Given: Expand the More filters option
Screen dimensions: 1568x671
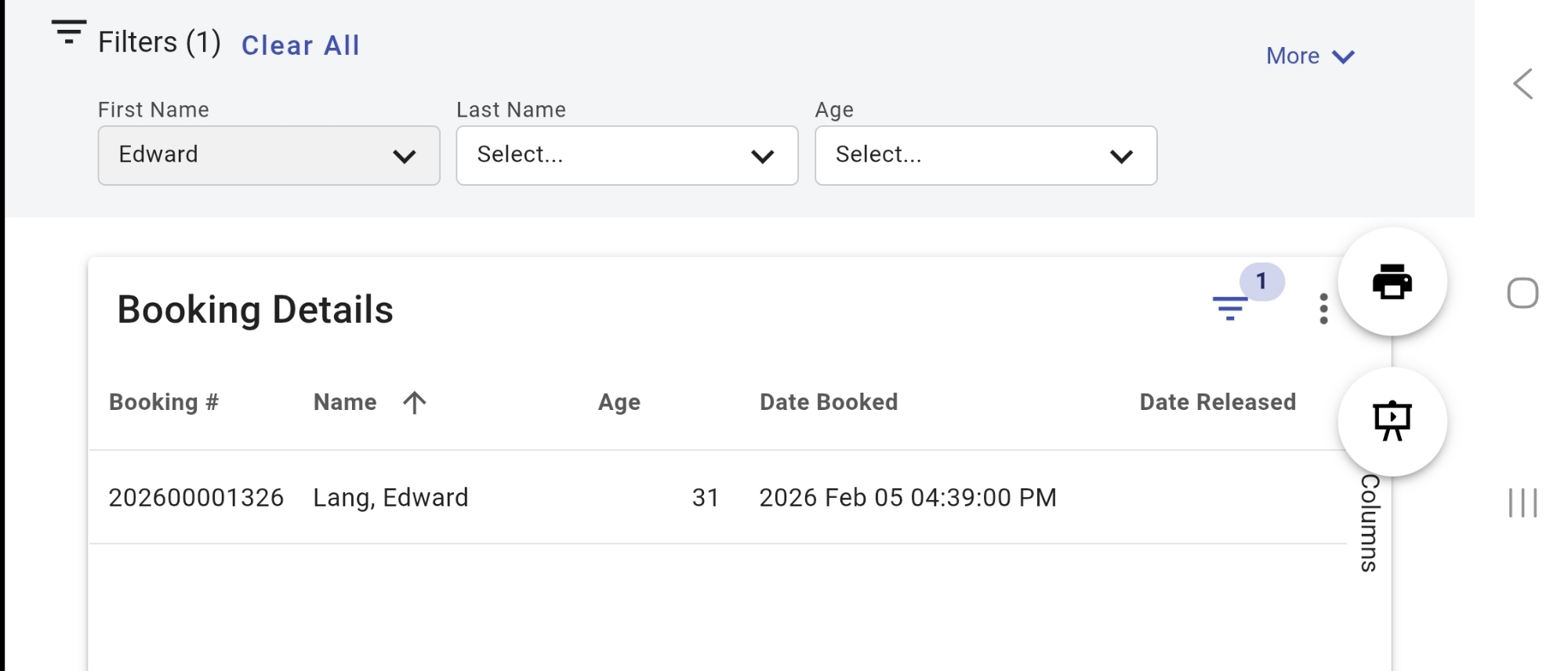Looking at the screenshot, I should (x=1309, y=56).
